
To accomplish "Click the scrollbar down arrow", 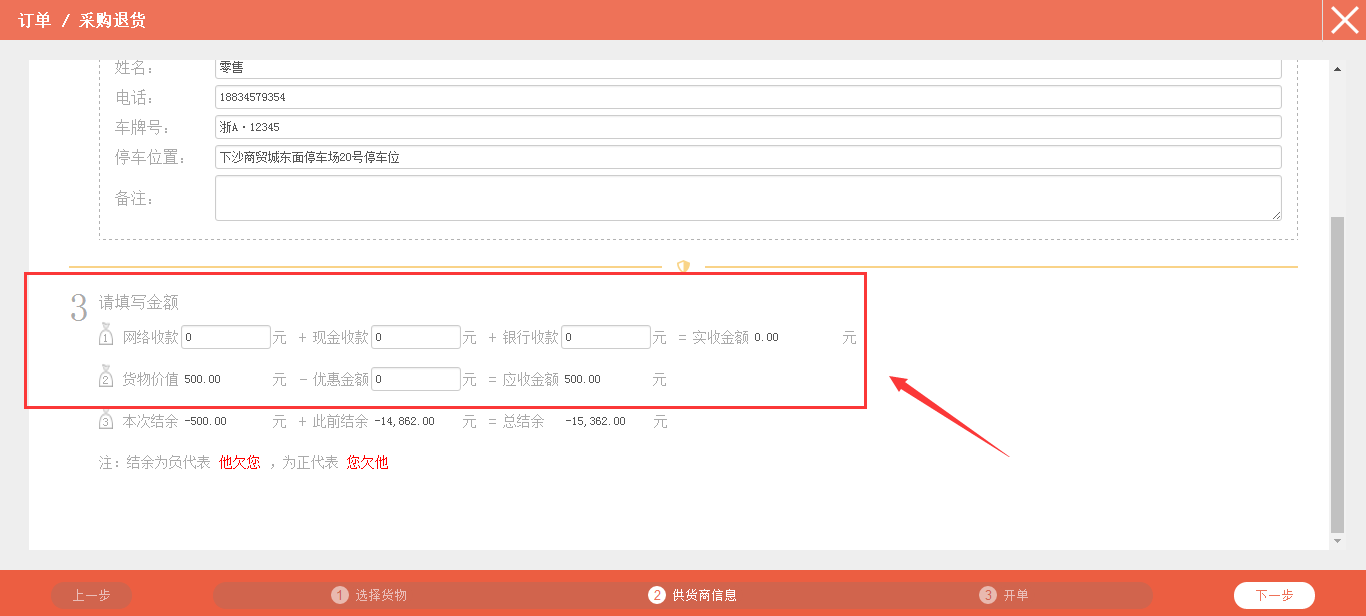I will pos(1337,541).
